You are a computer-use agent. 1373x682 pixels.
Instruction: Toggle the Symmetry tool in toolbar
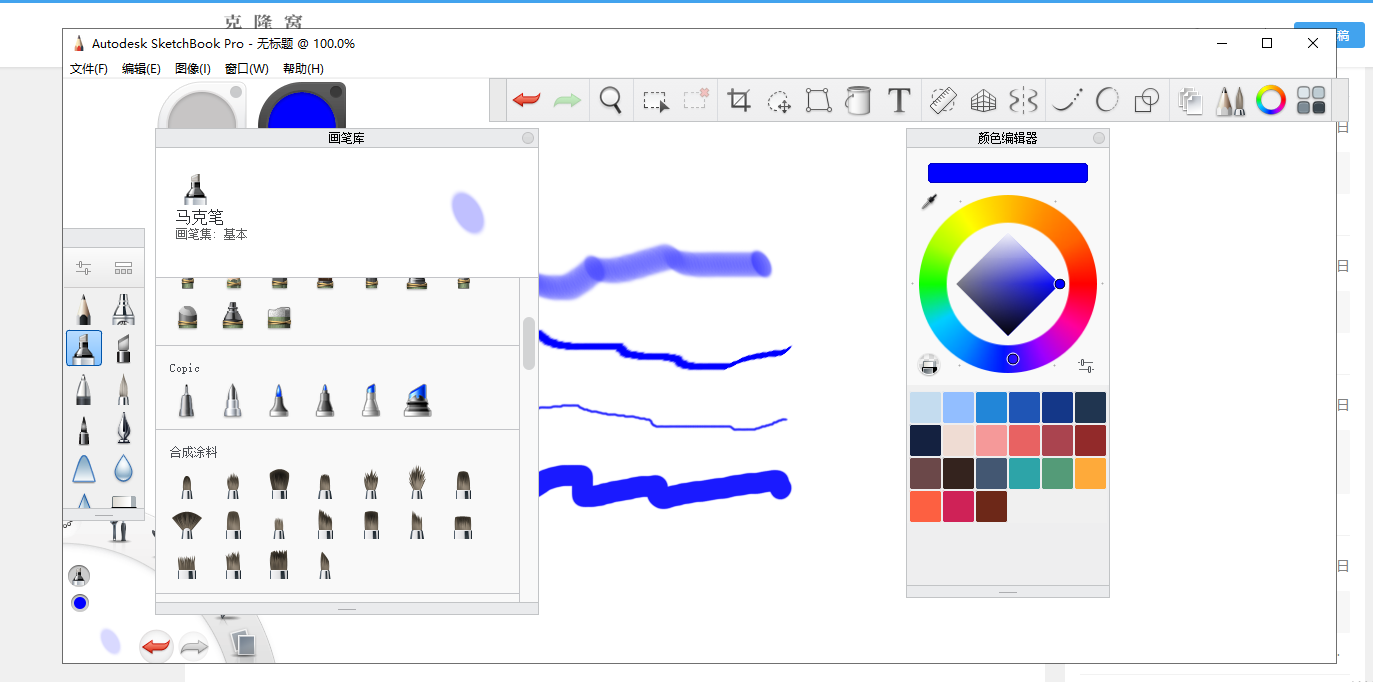(1023, 100)
